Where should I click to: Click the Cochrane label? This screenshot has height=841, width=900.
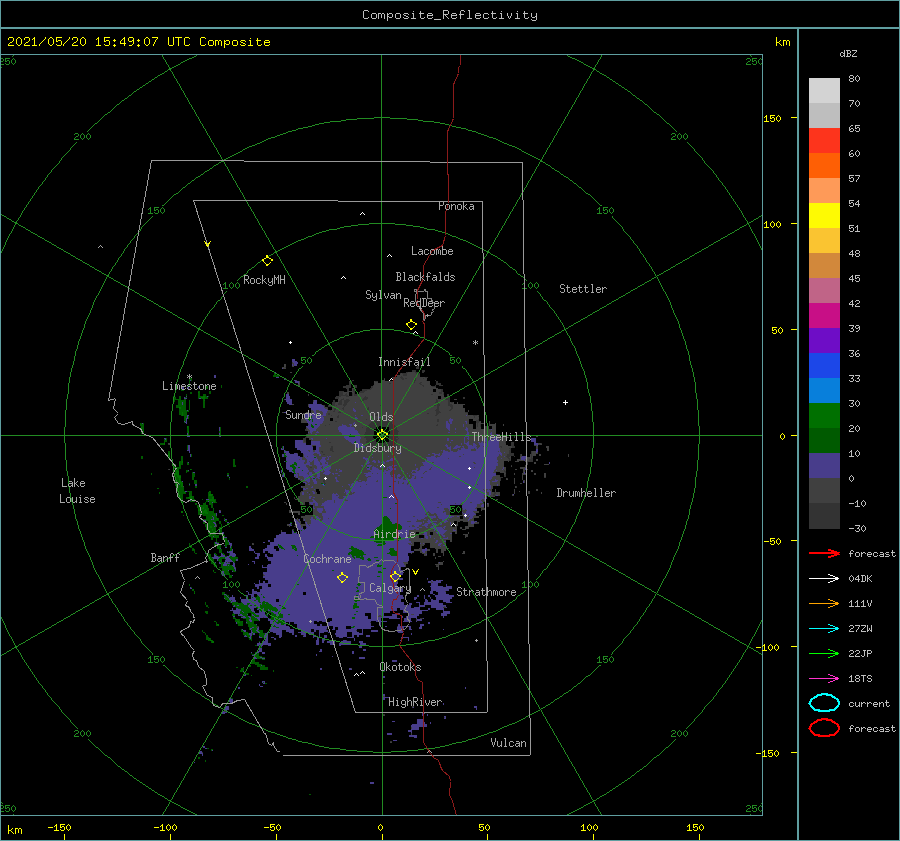point(327,559)
